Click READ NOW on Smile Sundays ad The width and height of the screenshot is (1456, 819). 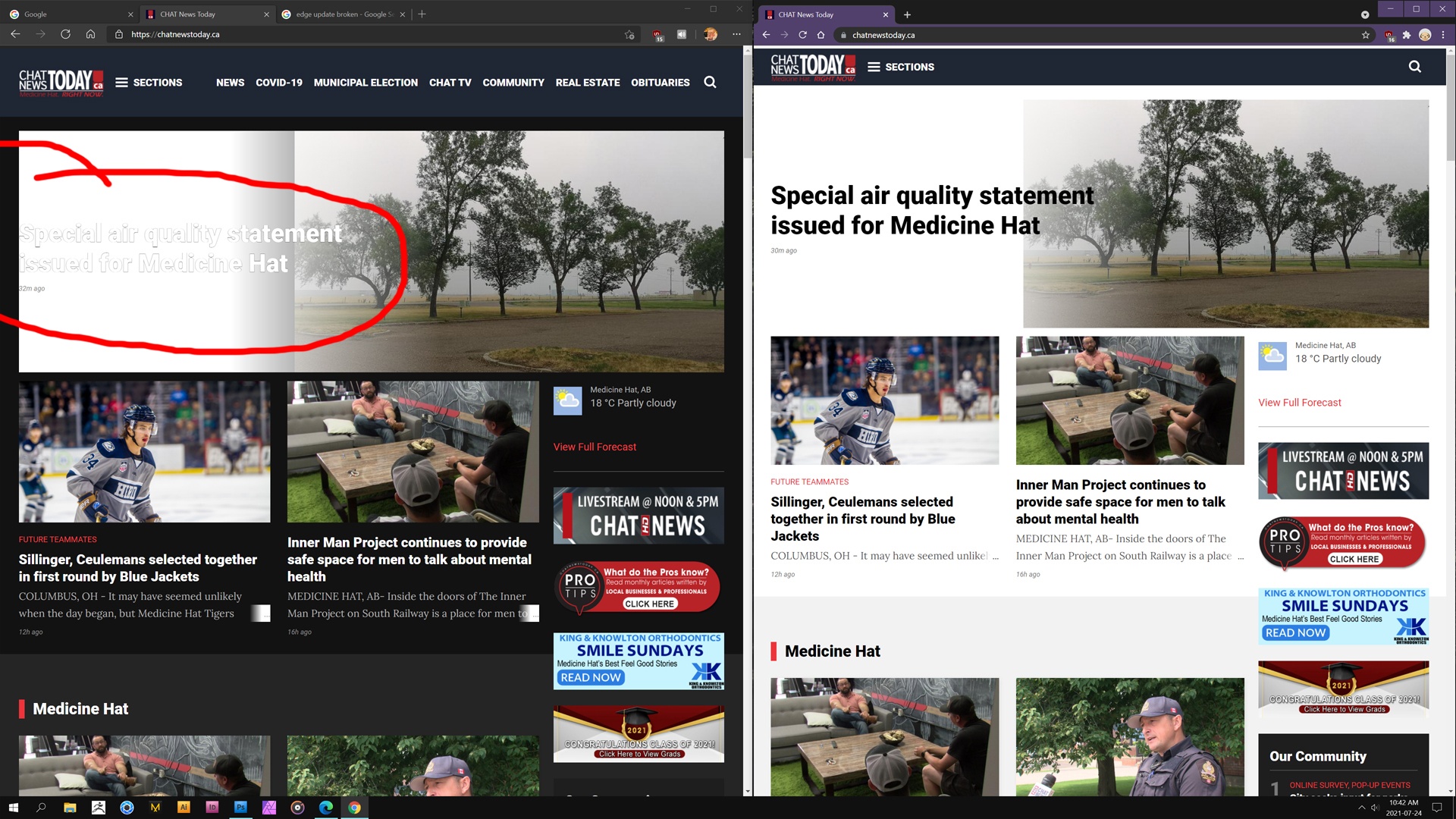click(x=591, y=677)
